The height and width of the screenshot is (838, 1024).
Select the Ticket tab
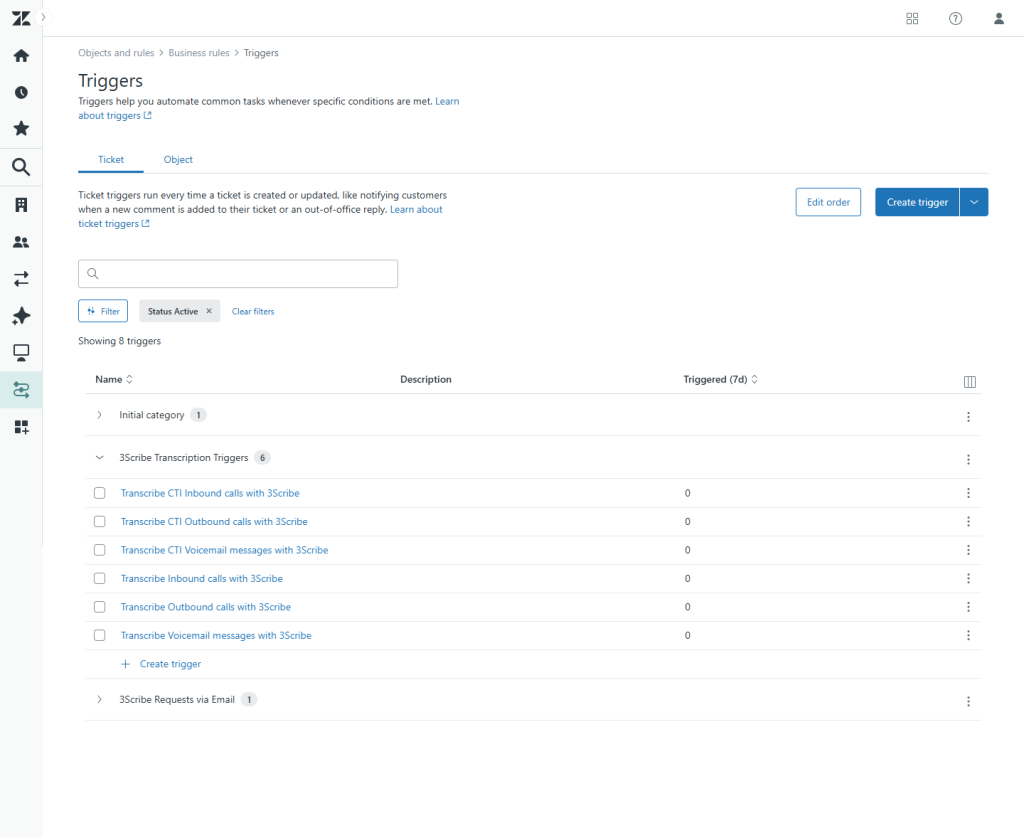[x=111, y=160]
